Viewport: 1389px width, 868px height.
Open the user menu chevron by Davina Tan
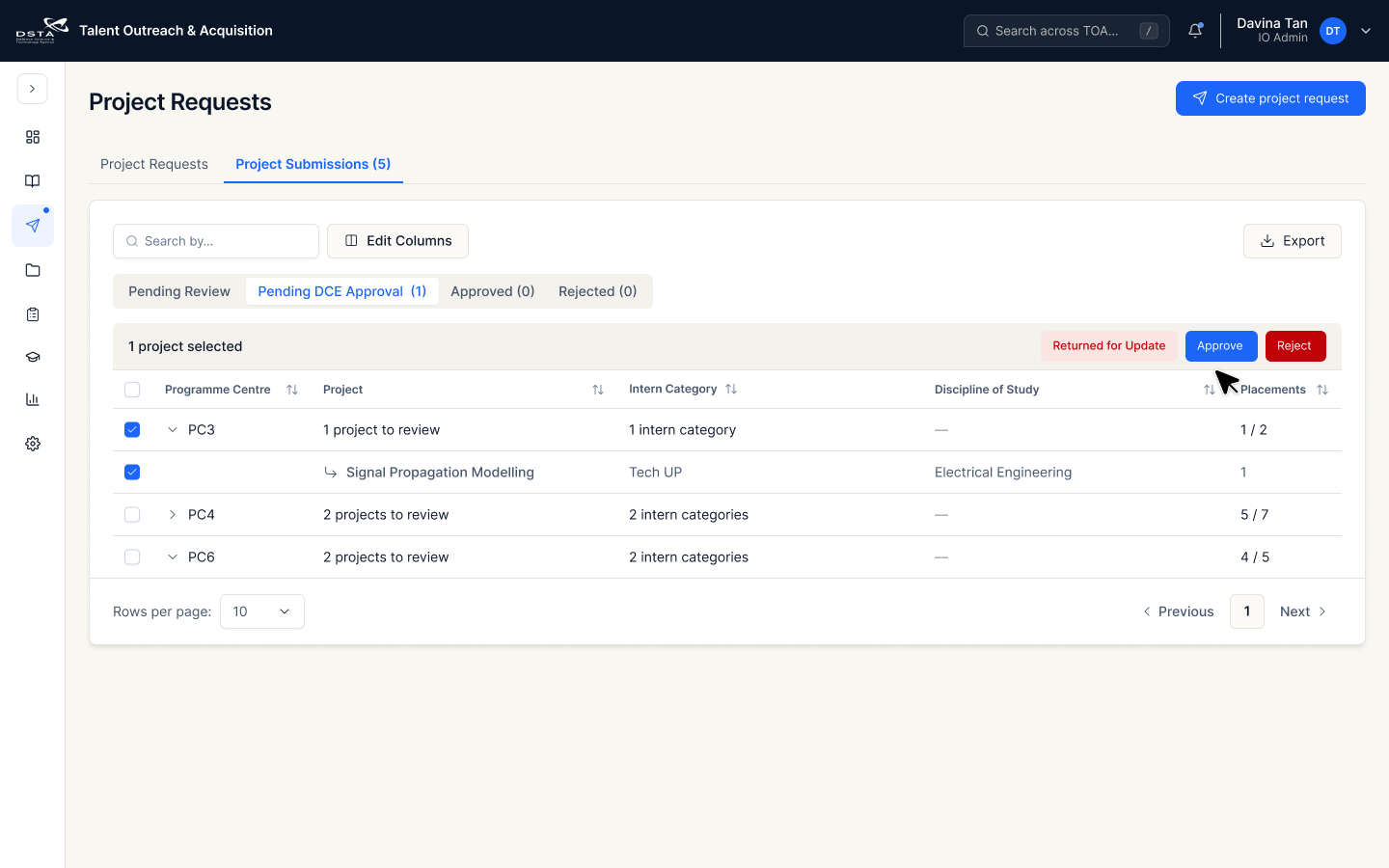pos(1366,31)
